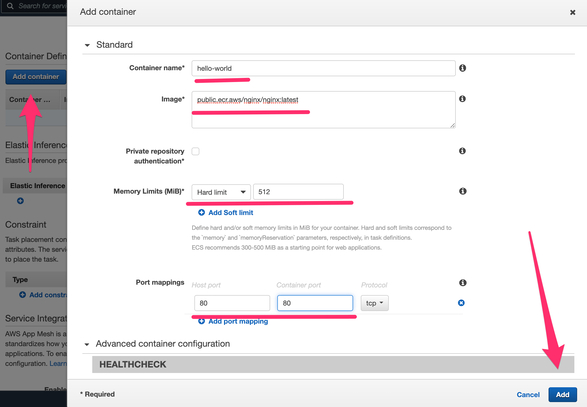Image resolution: width=587 pixels, height=407 pixels.
Task: Enable Private repository authentication checkbox
Action: (x=195, y=151)
